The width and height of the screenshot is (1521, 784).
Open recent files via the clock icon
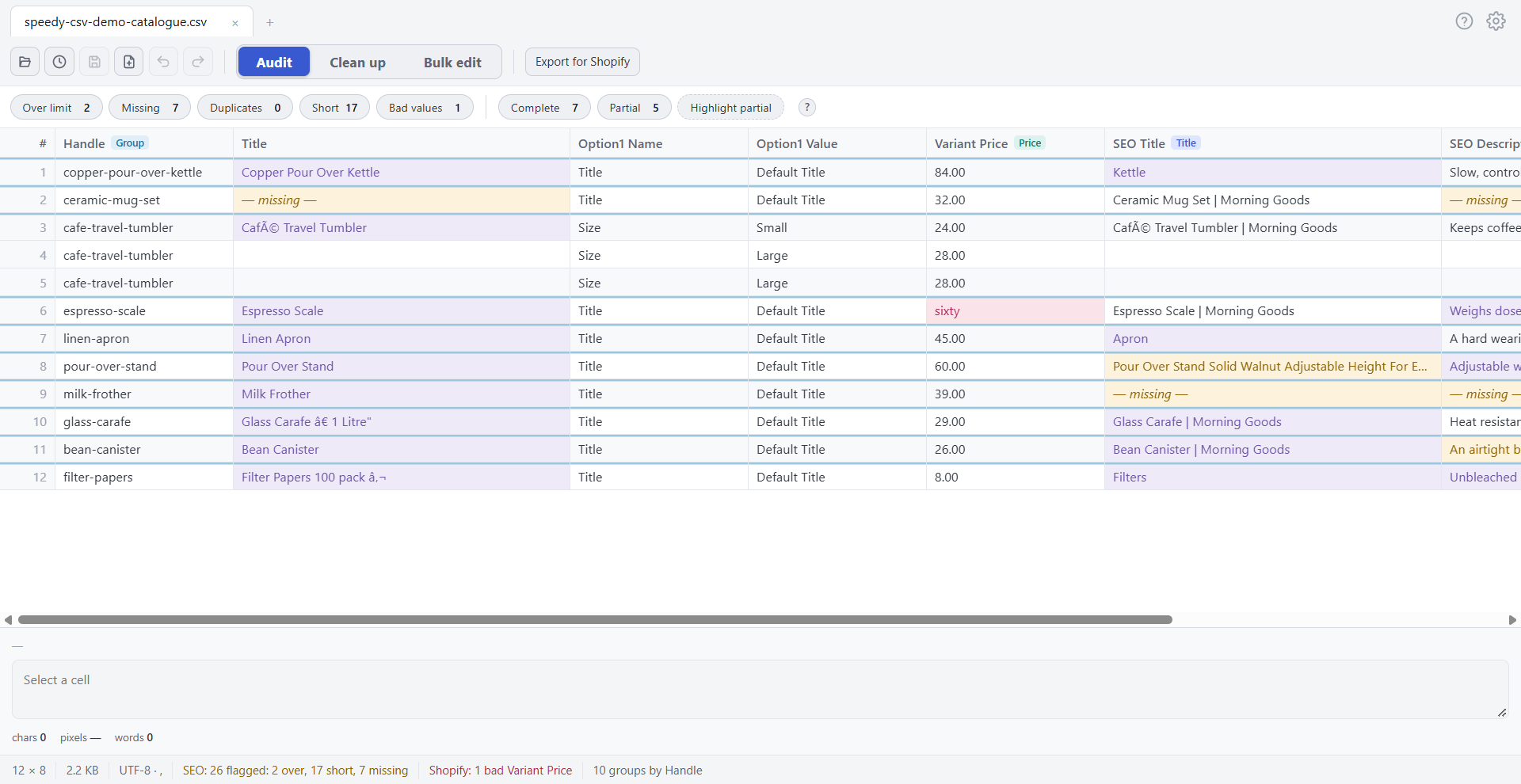click(59, 62)
